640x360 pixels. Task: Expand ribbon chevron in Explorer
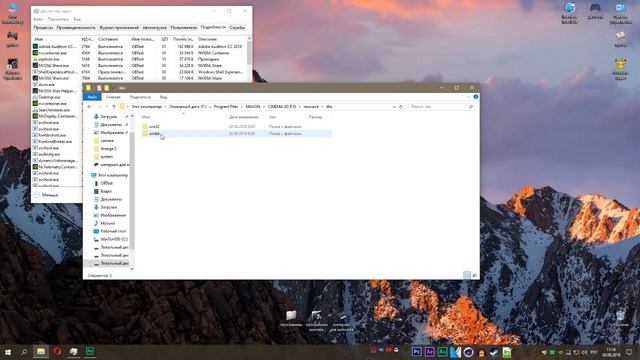tap(469, 97)
